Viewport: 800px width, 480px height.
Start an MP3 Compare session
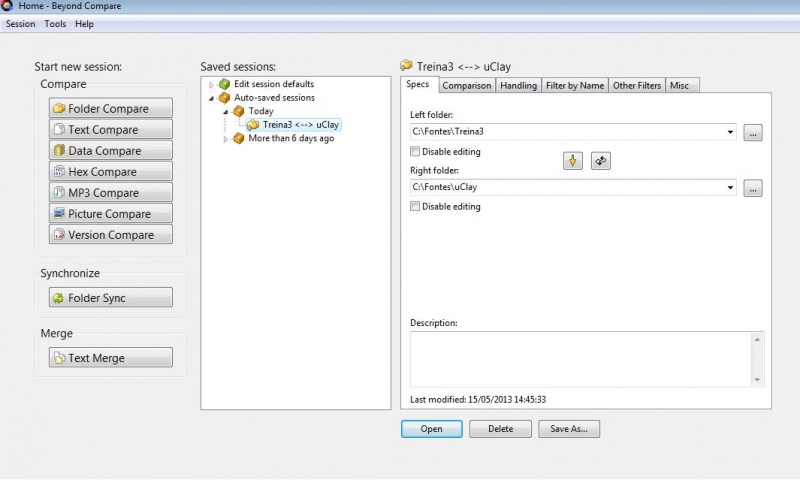coord(111,192)
